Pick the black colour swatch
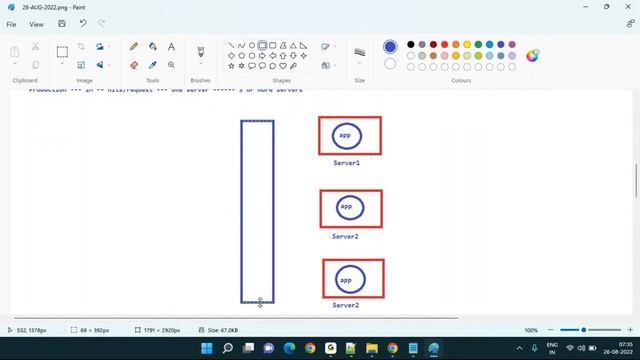 click(411, 44)
